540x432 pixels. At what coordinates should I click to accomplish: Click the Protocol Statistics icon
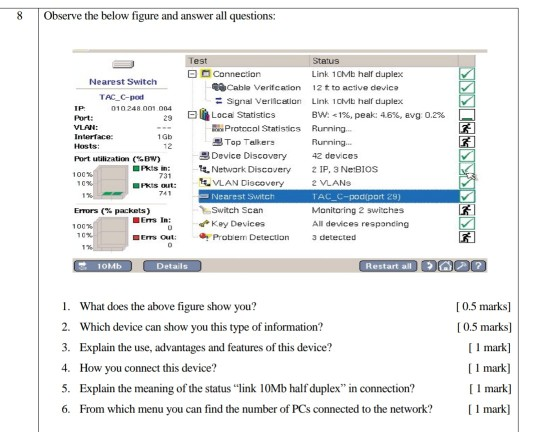click(x=217, y=128)
